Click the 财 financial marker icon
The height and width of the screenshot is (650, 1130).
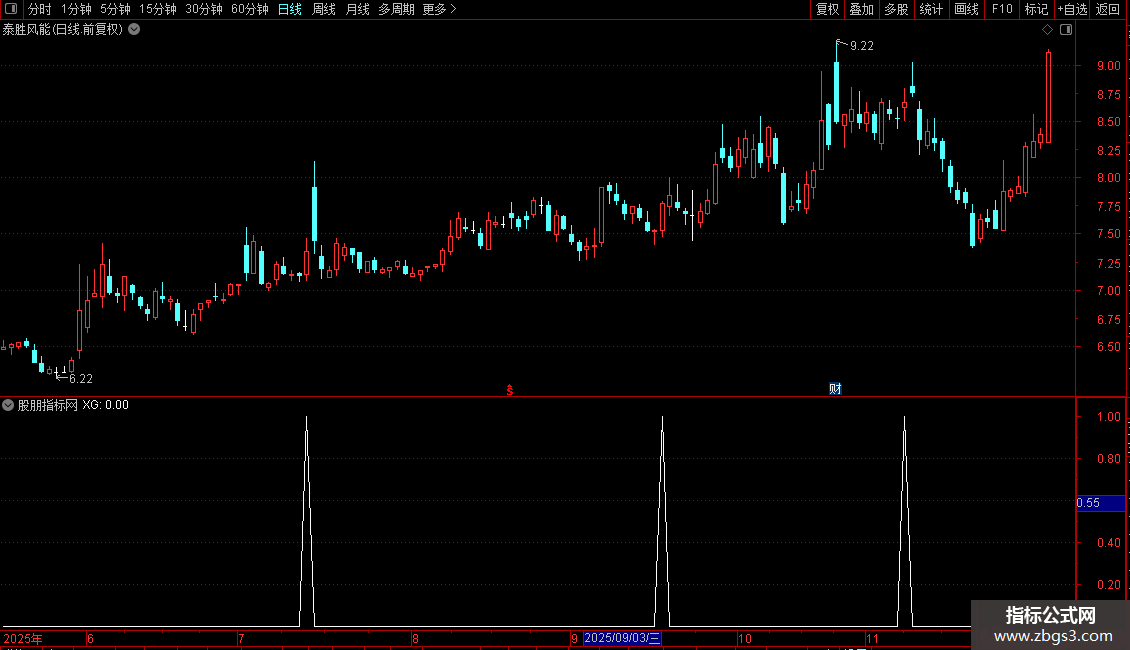click(835, 389)
